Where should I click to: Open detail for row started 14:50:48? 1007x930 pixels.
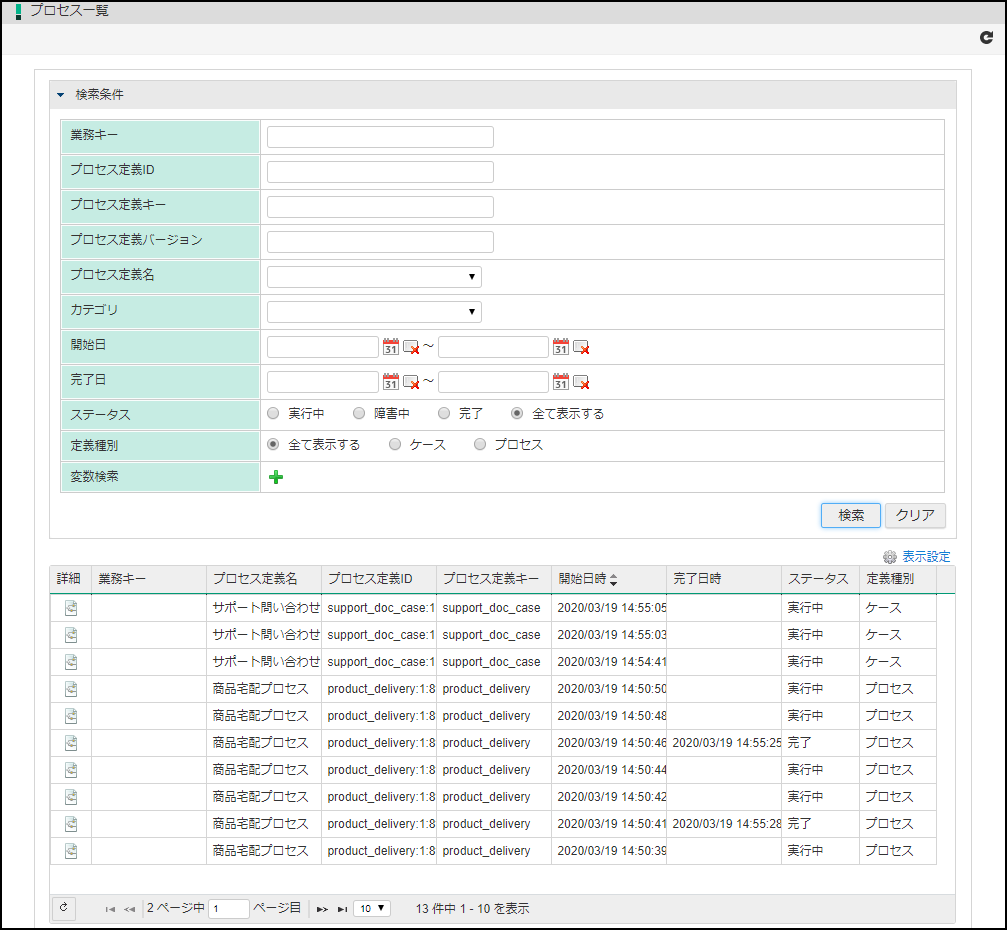point(71,715)
